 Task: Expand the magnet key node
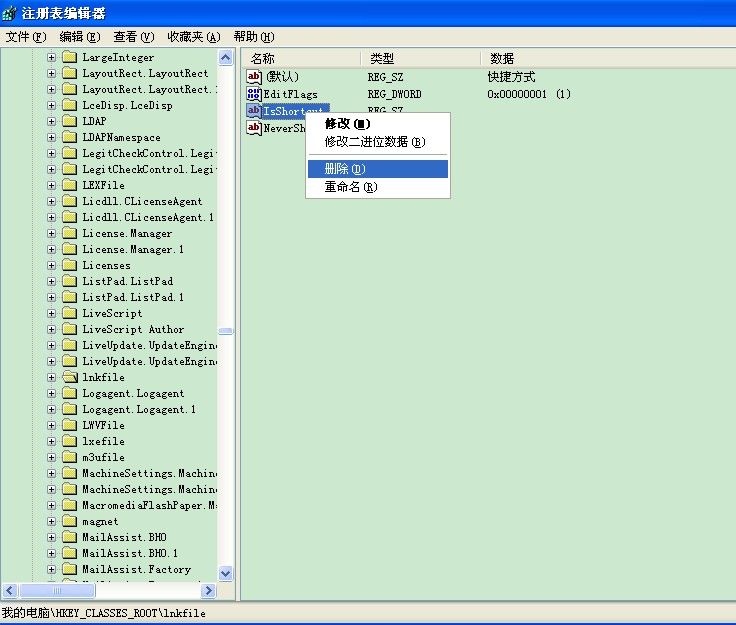[x=51, y=521]
